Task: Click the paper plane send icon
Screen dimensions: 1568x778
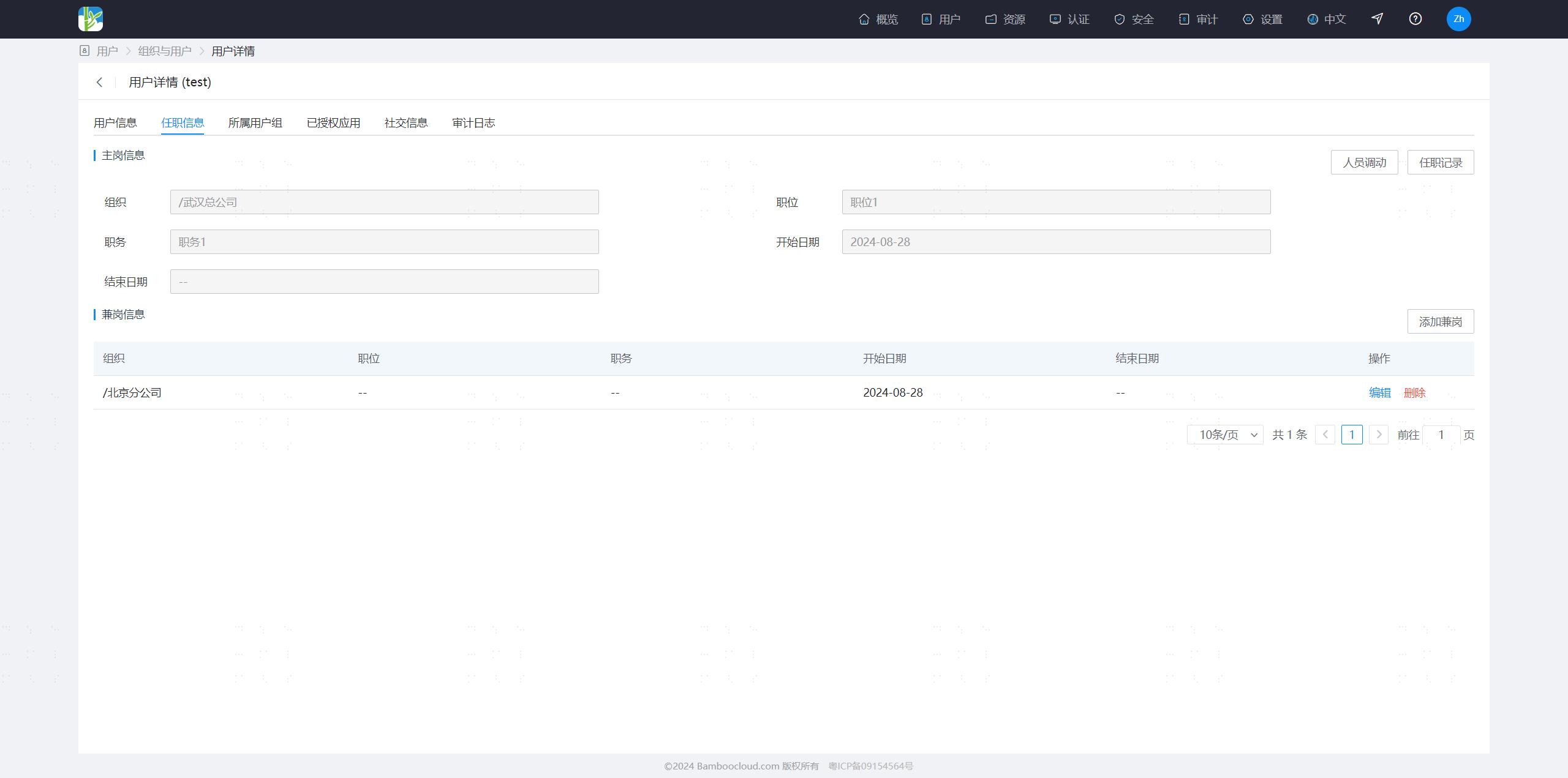Action: [x=1377, y=19]
